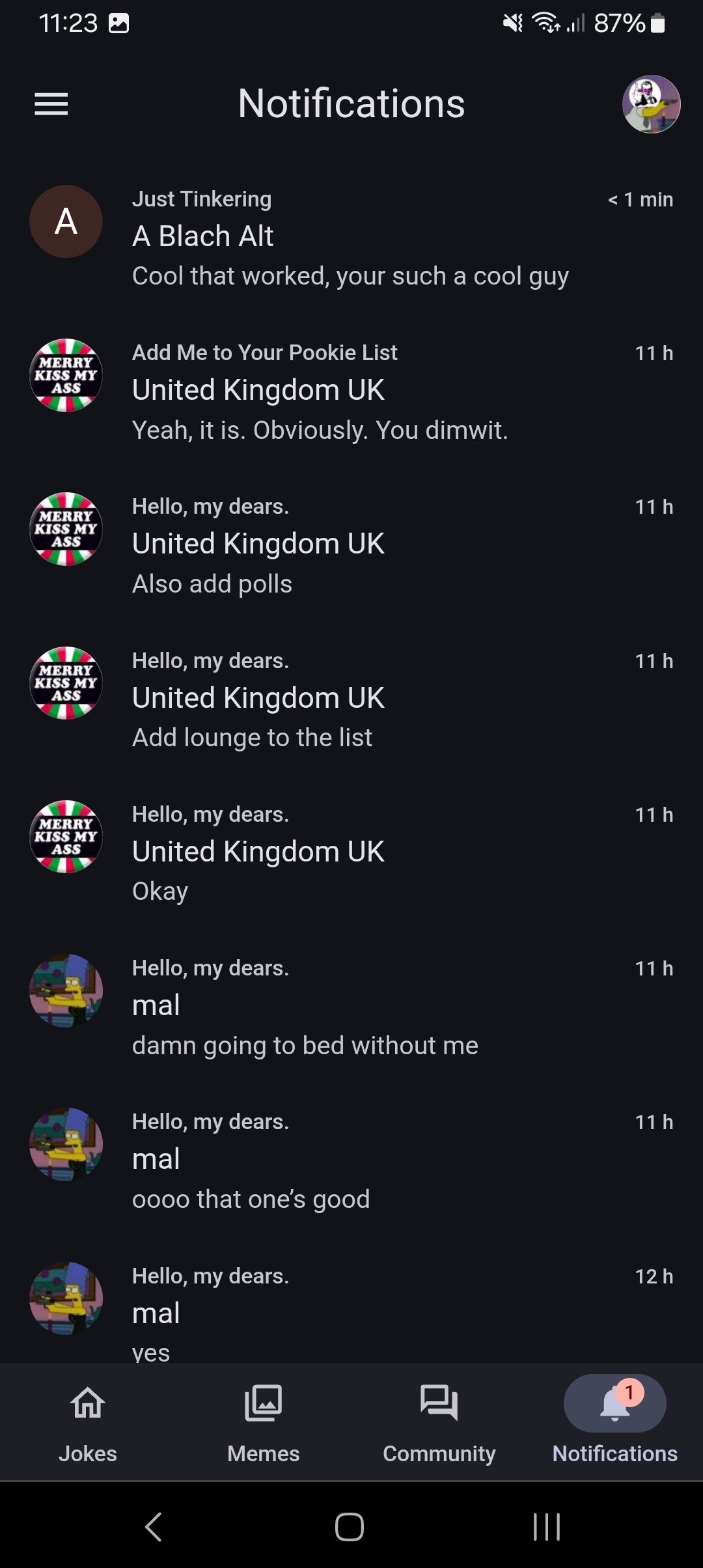Viewport: 703px width, 1568px height.
Task: Tap the profile avatar in header
Action: pyautogui.click(x=651, y=104)
